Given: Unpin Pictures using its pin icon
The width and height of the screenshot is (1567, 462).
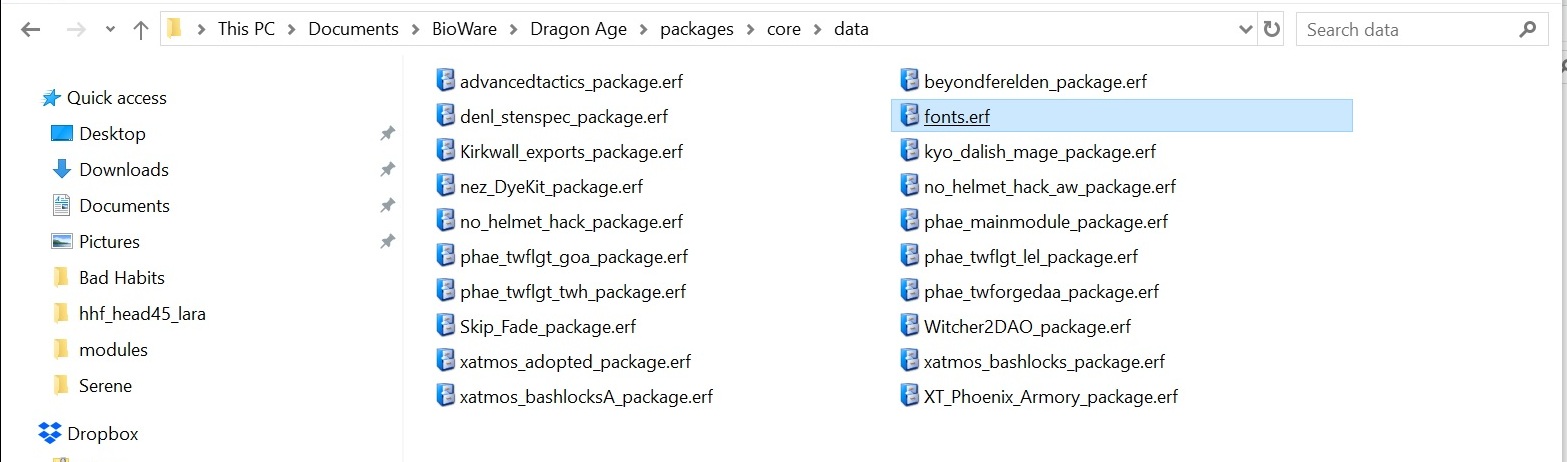Looking at the screenshot, I should (387, 242).
